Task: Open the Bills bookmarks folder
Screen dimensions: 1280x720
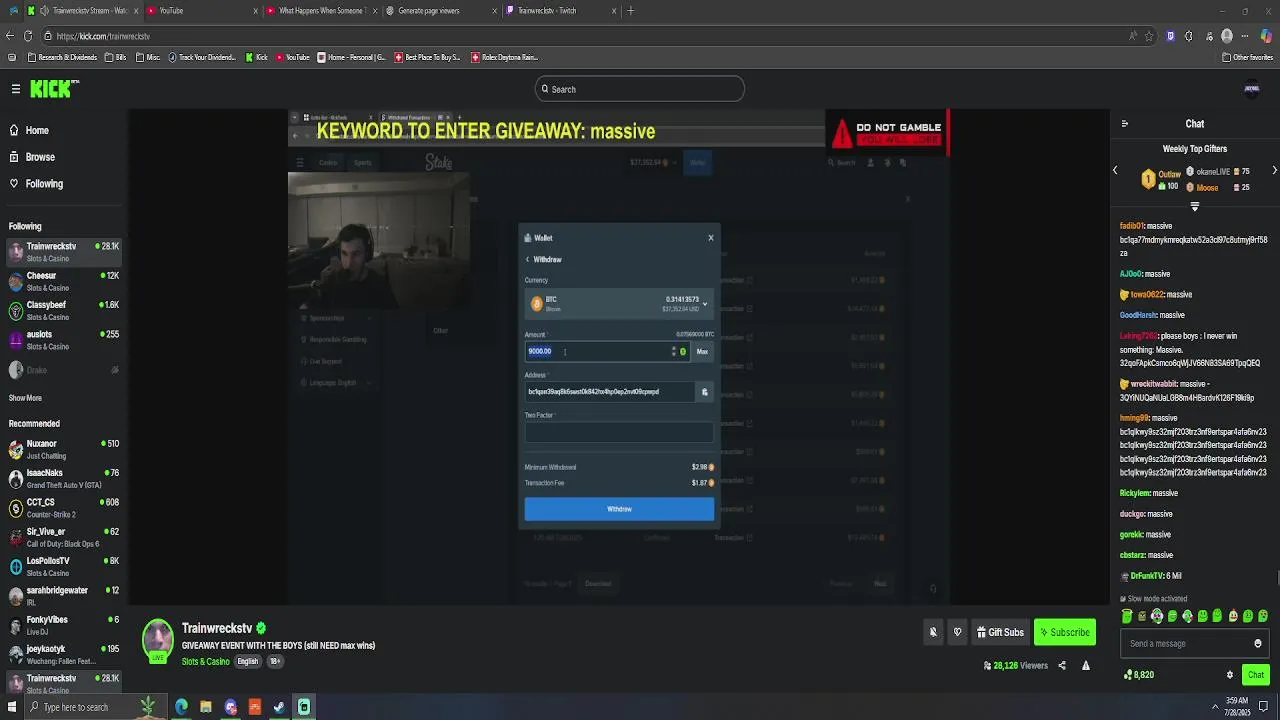Action: click(116, 58)
